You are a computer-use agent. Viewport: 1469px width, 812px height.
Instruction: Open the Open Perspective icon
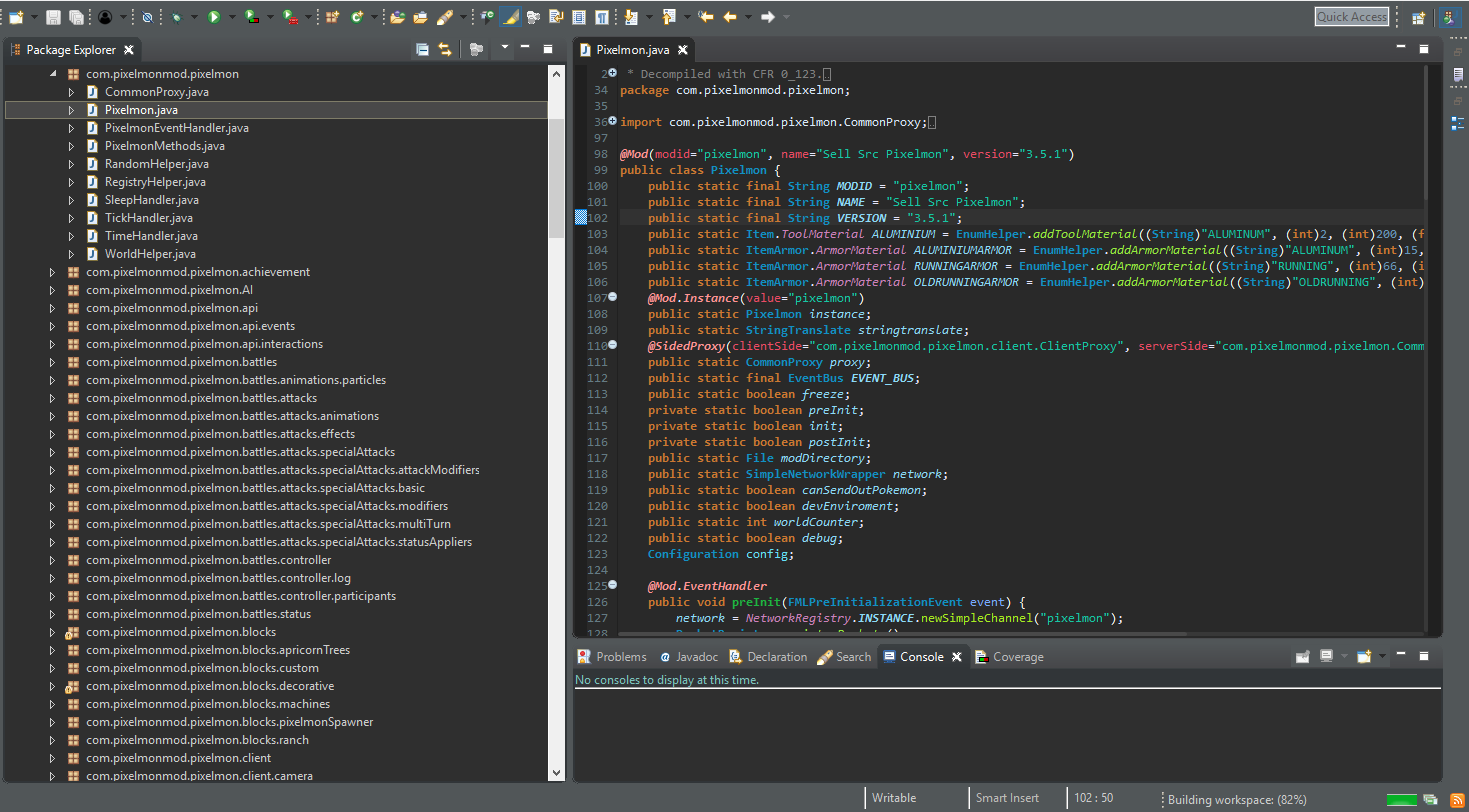tap(1418, 17)
